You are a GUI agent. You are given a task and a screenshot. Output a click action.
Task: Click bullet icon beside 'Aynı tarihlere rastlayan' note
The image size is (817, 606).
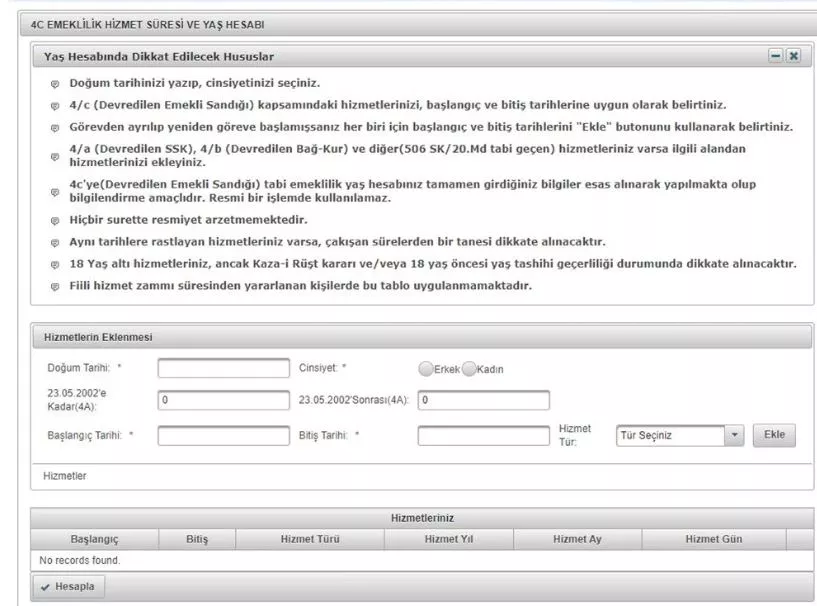point(56,242)
